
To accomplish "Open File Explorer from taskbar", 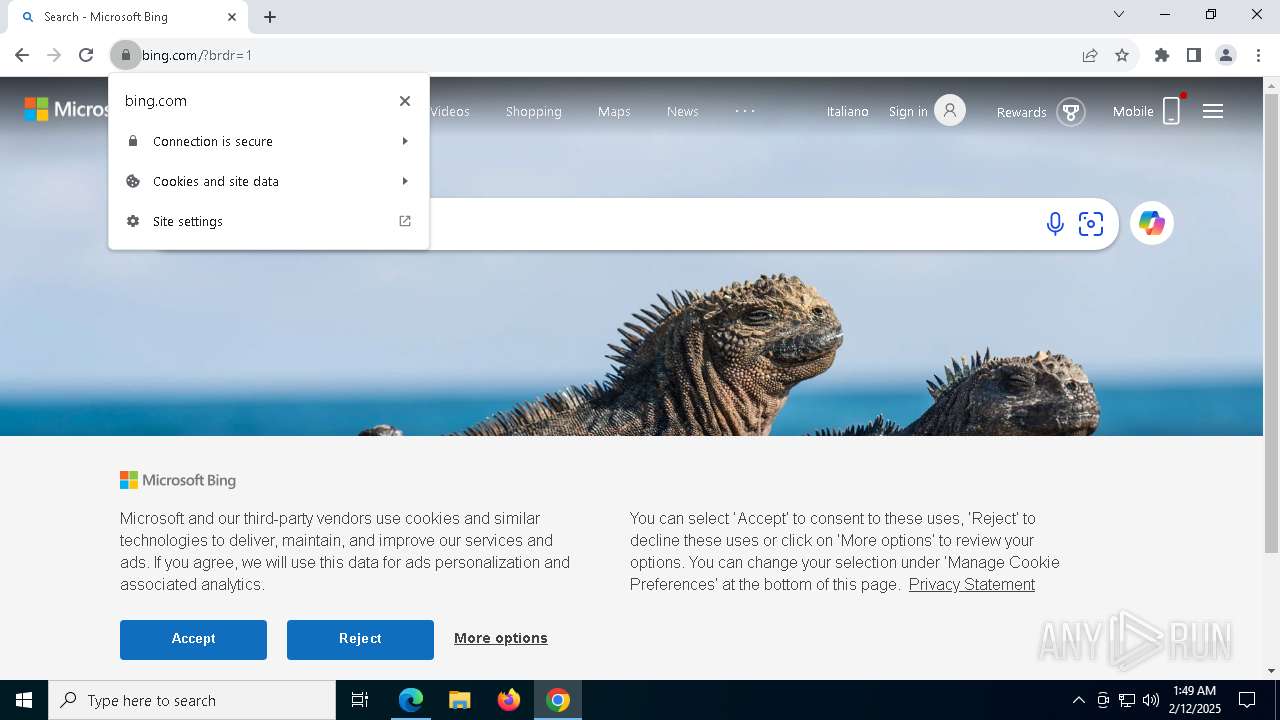I will click(460, 700).
